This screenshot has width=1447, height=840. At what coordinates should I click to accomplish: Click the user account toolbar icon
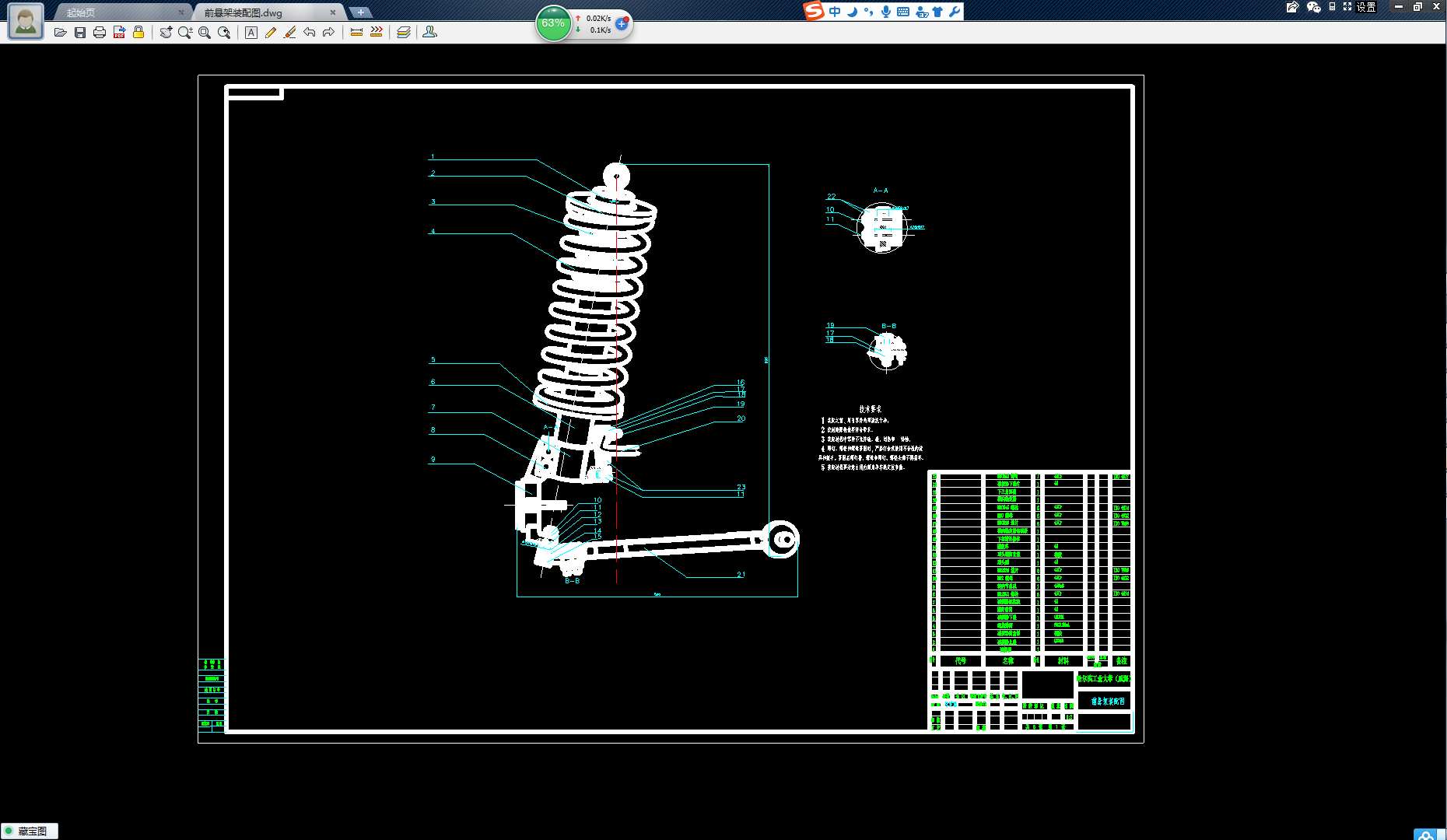click(x=429, y=32)
